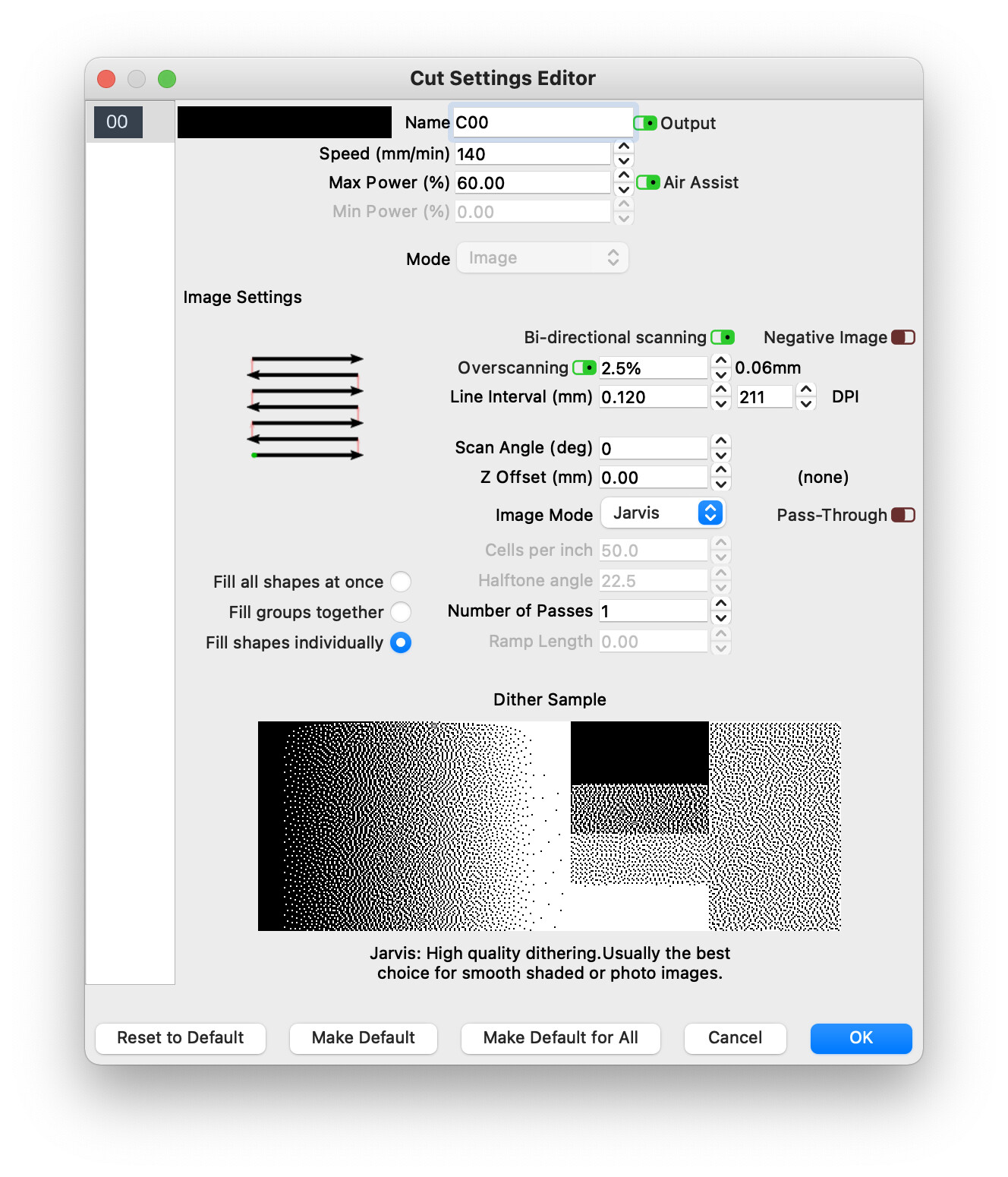Enable the Negative Image switch

click(x=903, y=337)
